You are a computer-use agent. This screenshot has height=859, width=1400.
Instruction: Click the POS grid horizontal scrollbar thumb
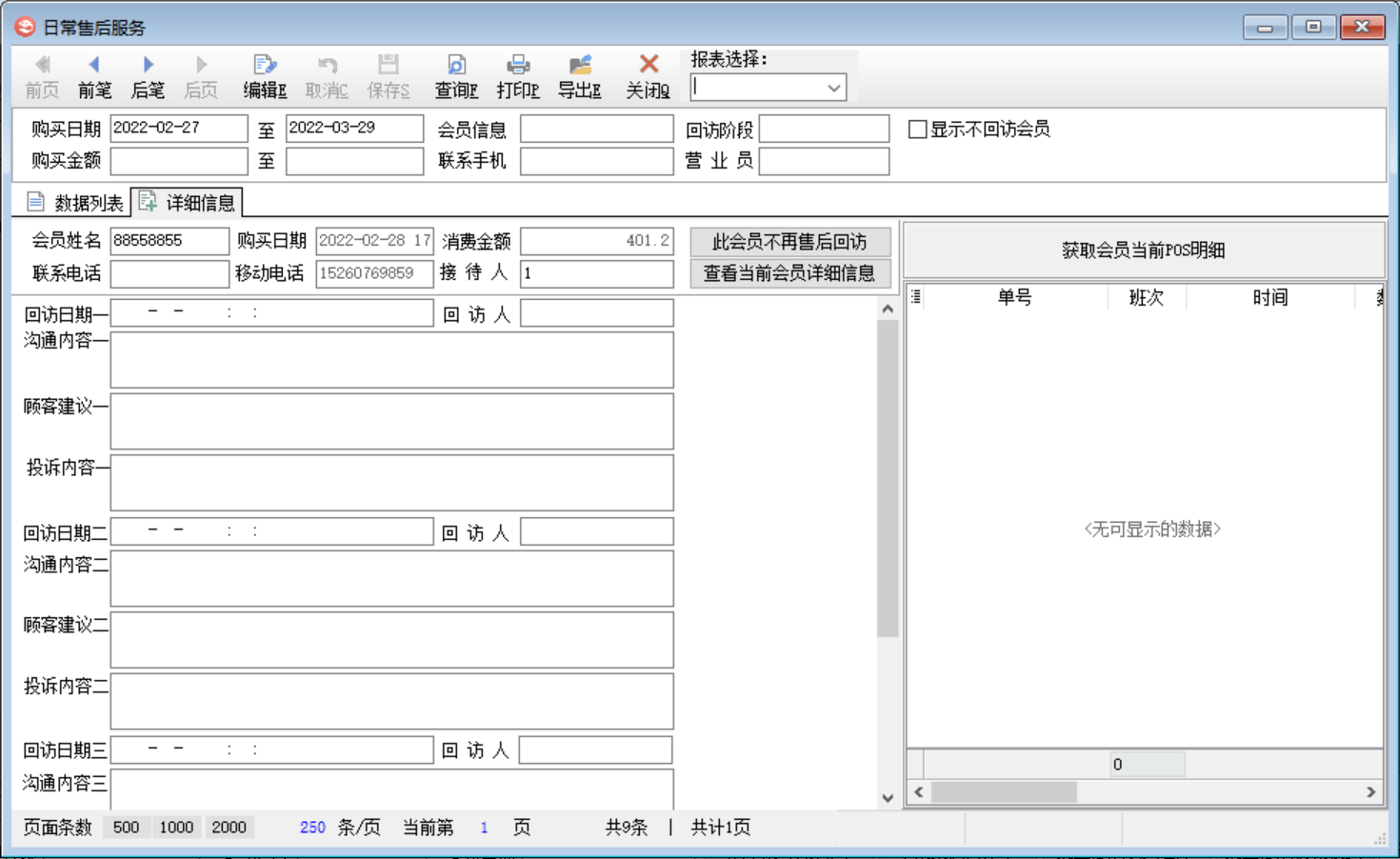(x=1004, y=792)
